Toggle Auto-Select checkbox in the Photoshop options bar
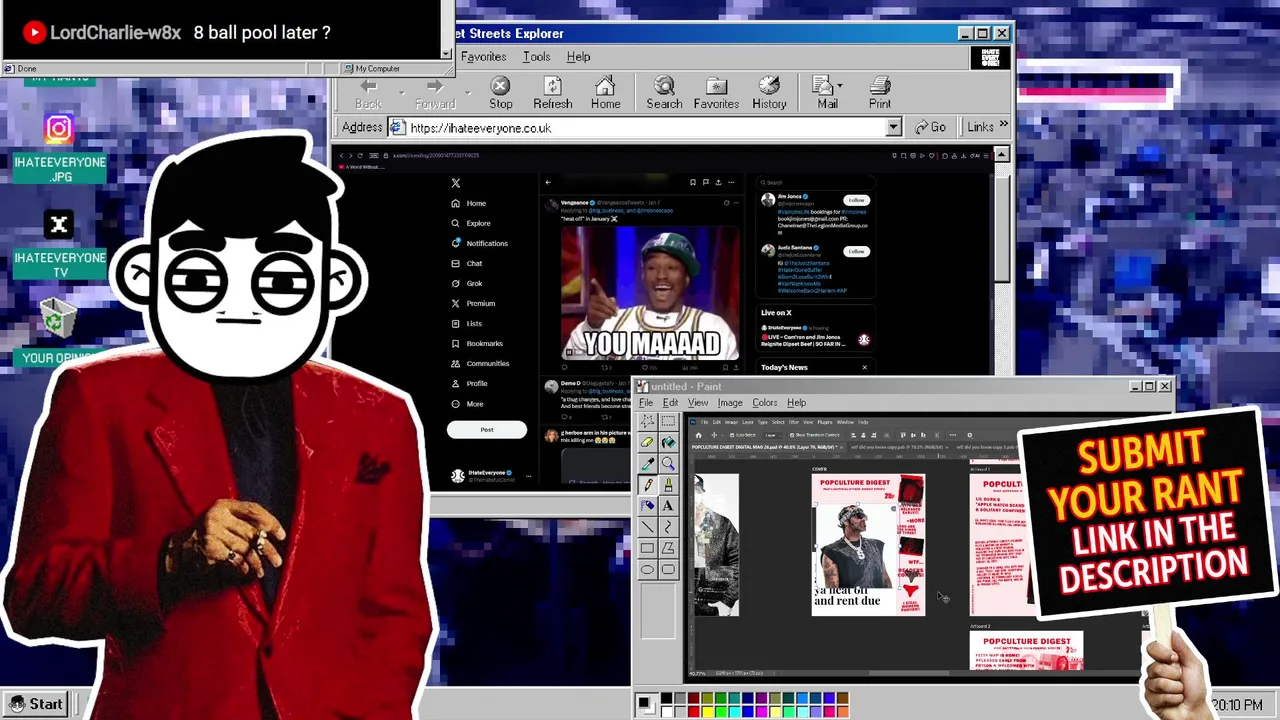 pos(734,435)
